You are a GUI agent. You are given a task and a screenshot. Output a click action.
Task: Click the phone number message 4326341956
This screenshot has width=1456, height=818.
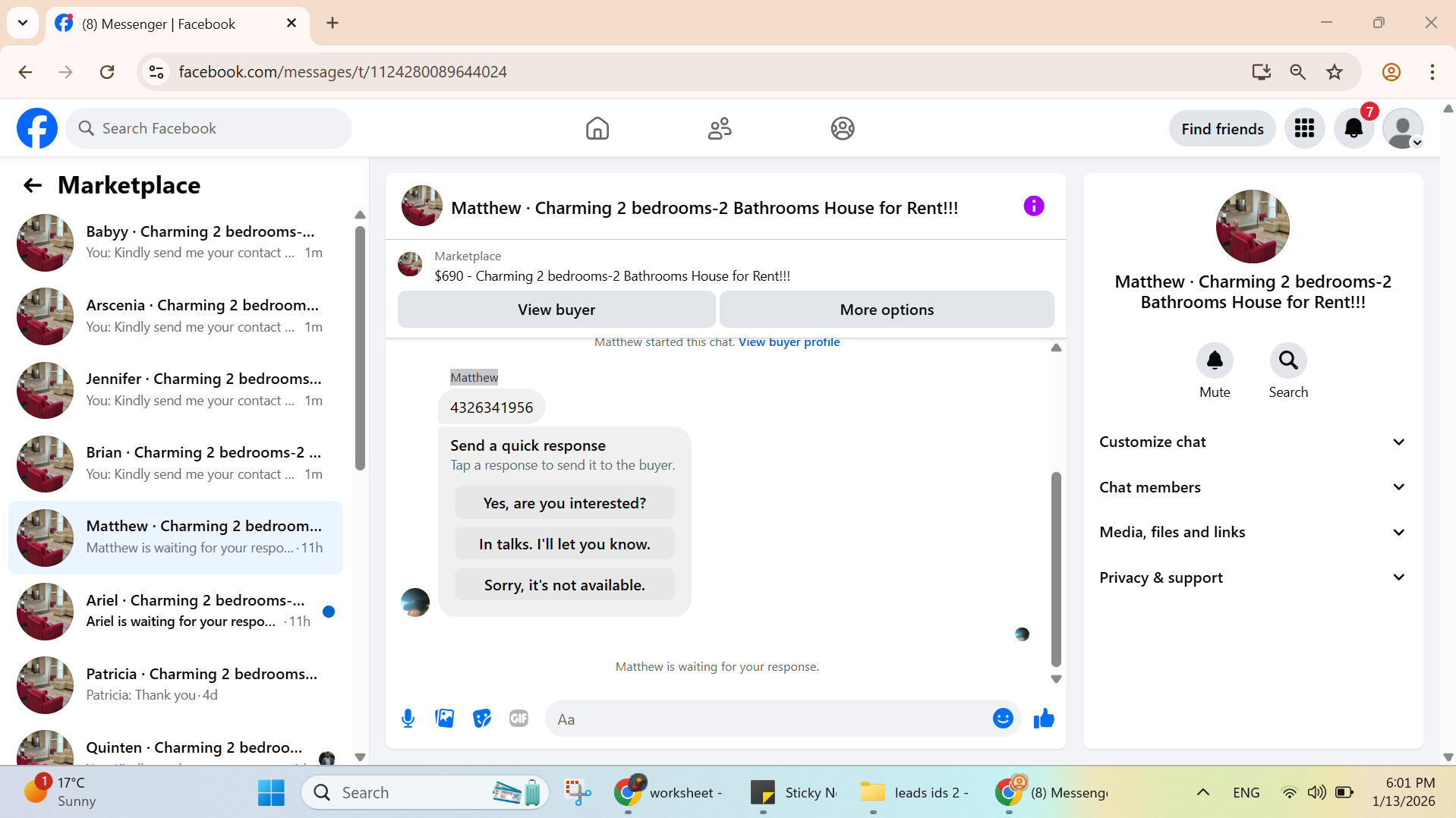491,407
